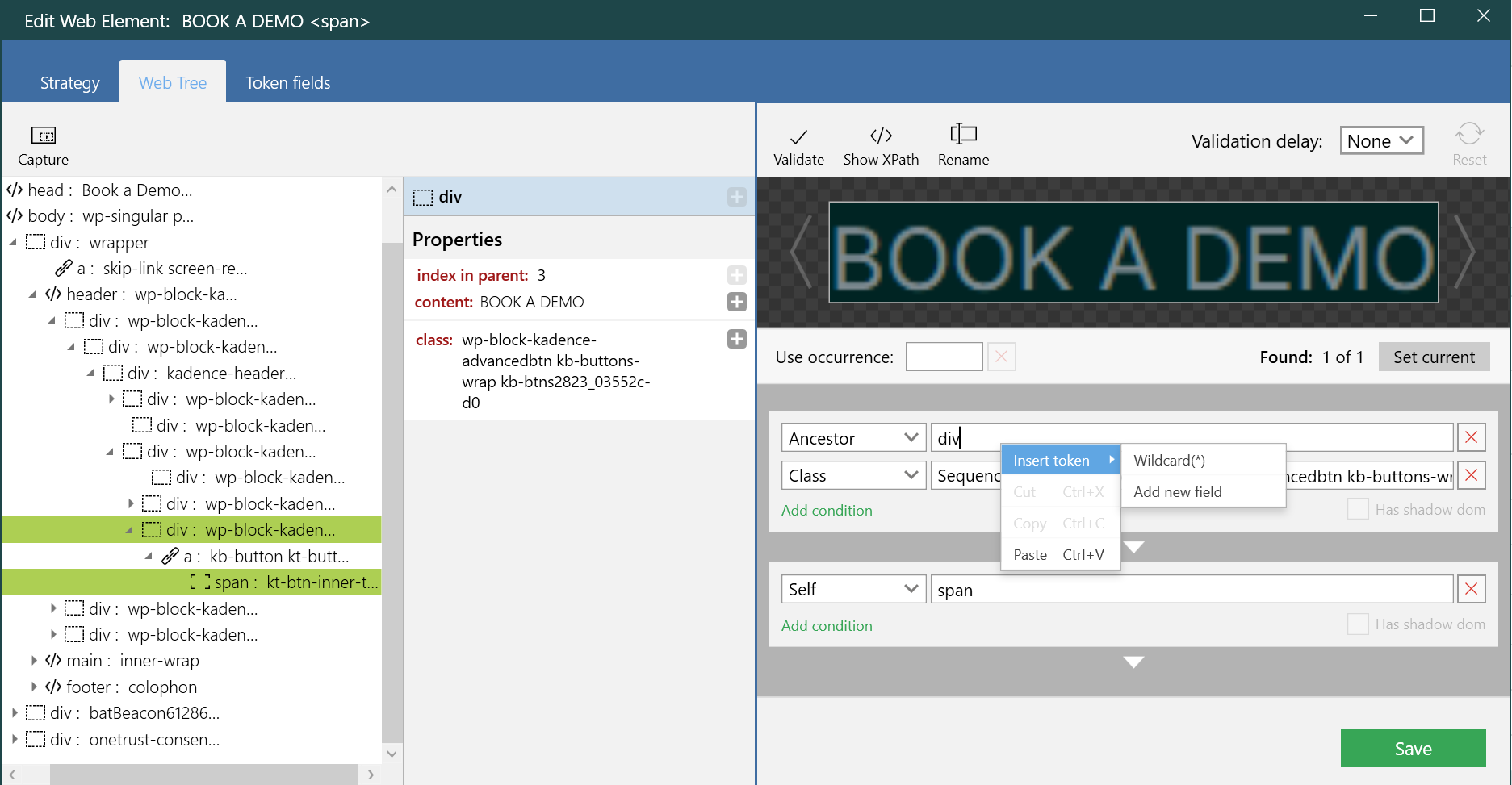Open the Self relation dropdown
The image size is (1512, 785).
click(x=853, y=589)
